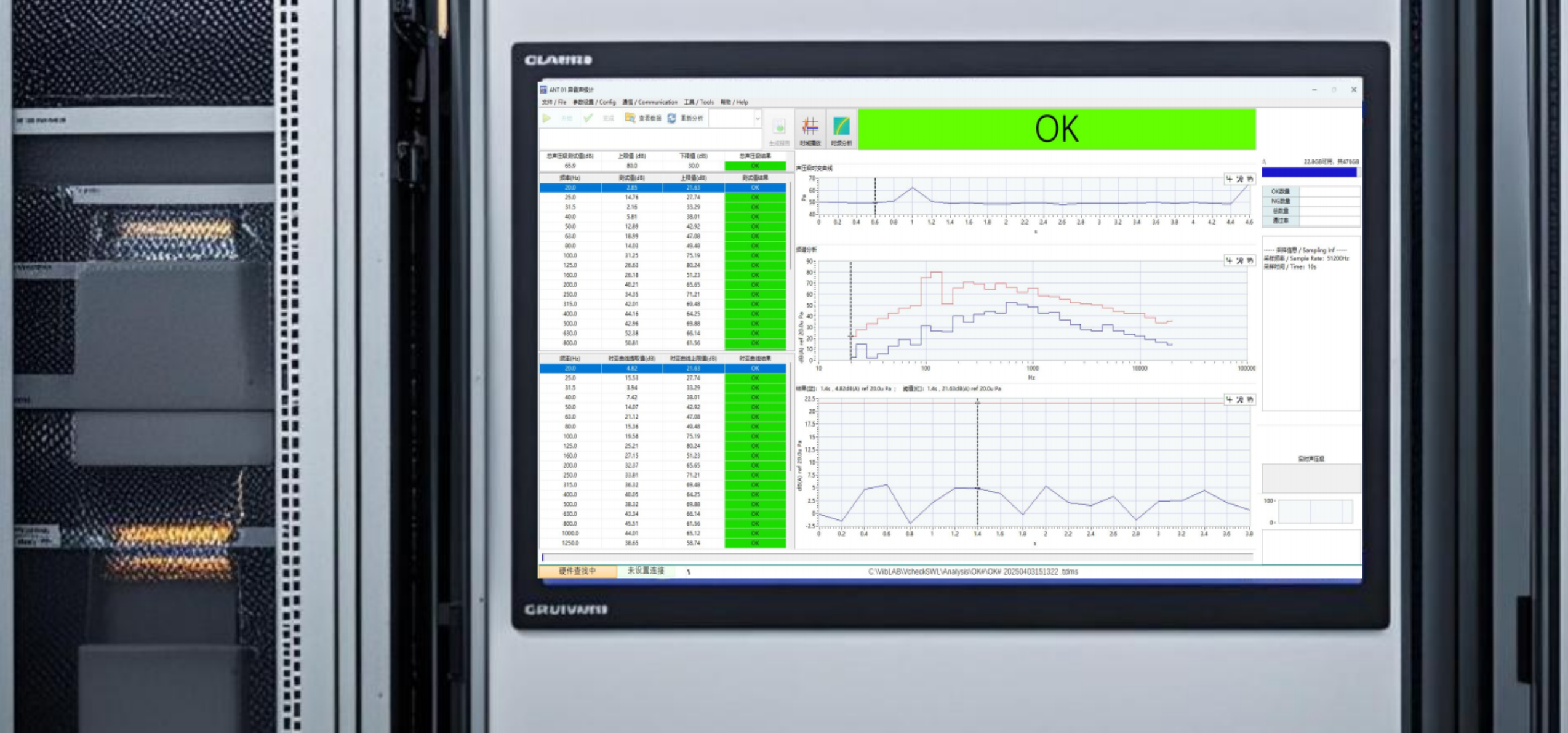Click the green checkmark Finish icon
This screenshot has height=733, width=1568.
(x=588, y=118)
